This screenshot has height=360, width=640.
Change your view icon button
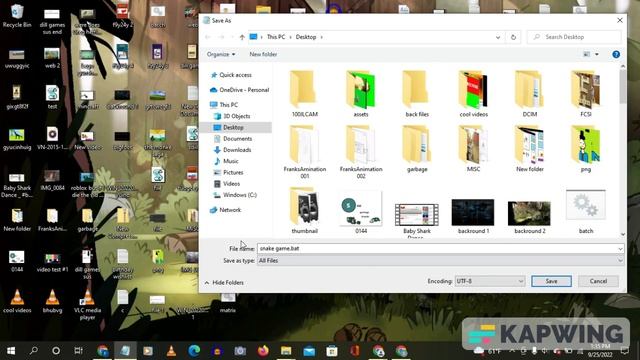pyautogui.click(x=587, y=54)
